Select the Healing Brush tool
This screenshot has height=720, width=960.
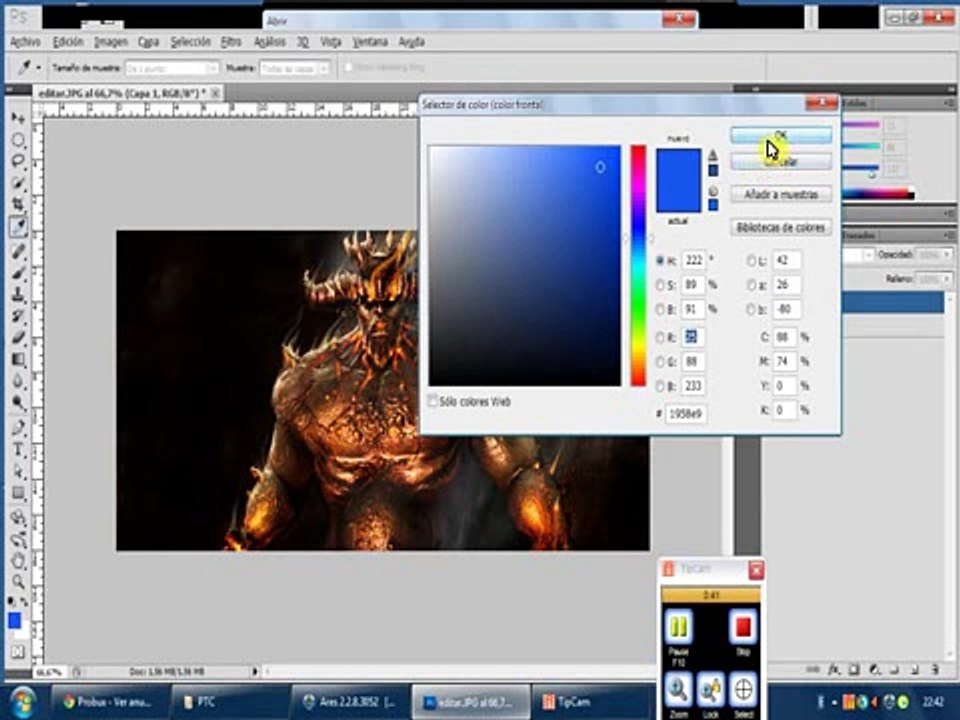18,250
